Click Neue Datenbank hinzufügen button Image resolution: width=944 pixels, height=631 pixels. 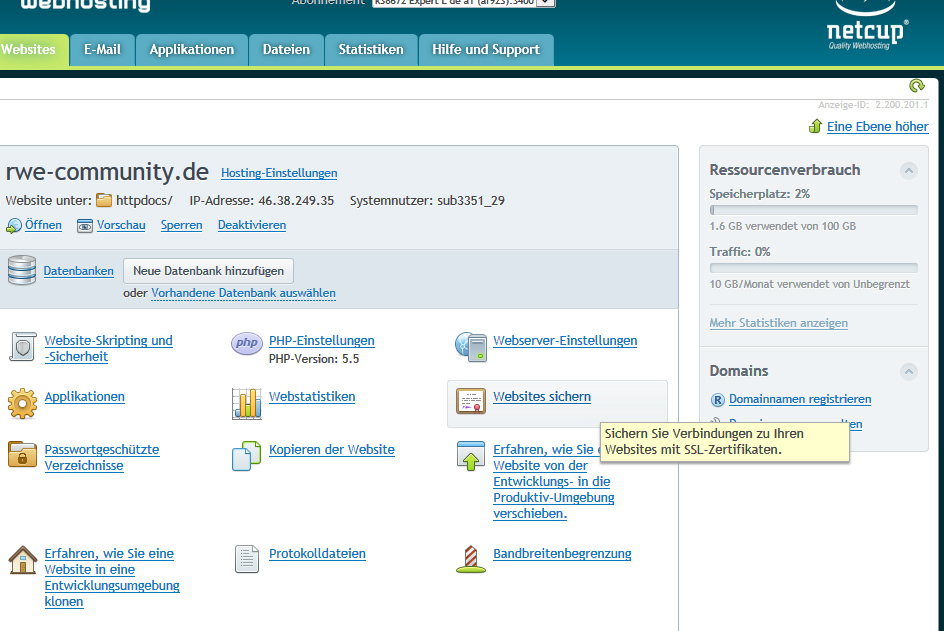click(x=208, y=271)
